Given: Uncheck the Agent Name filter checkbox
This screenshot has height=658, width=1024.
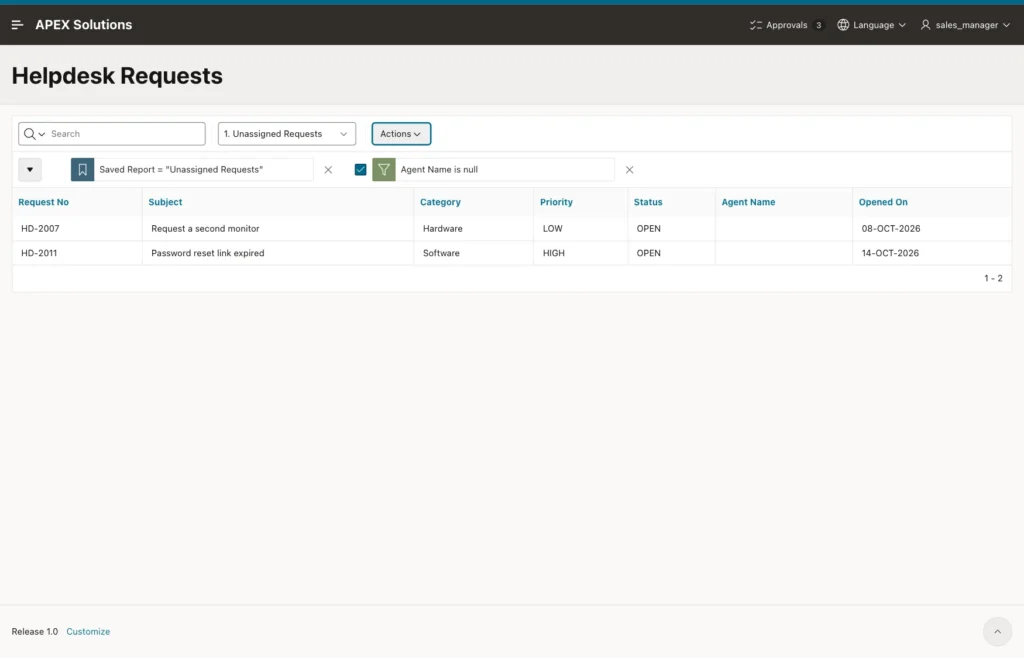Looking at the screenshot, I should tap(360, 170).
